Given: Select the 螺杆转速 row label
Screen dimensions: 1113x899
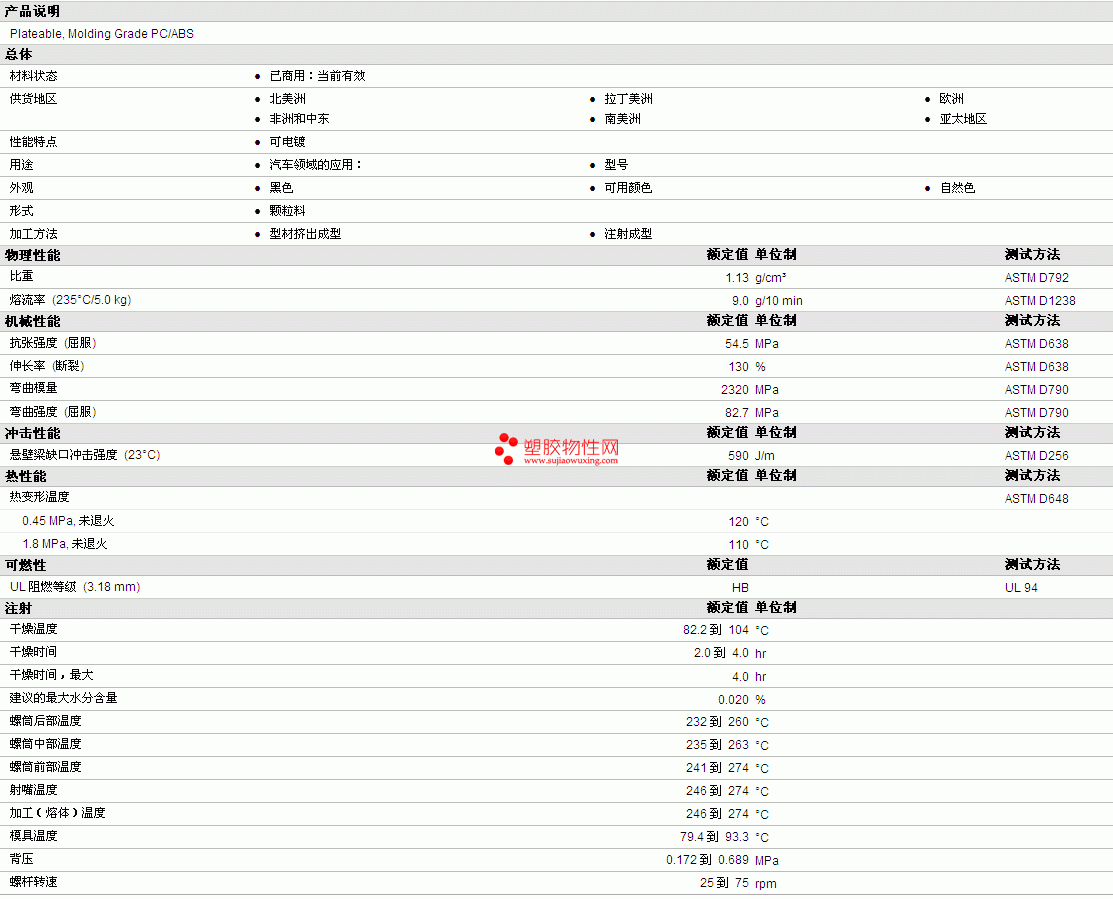Looking at the screenshot, I should click(33, 882).
